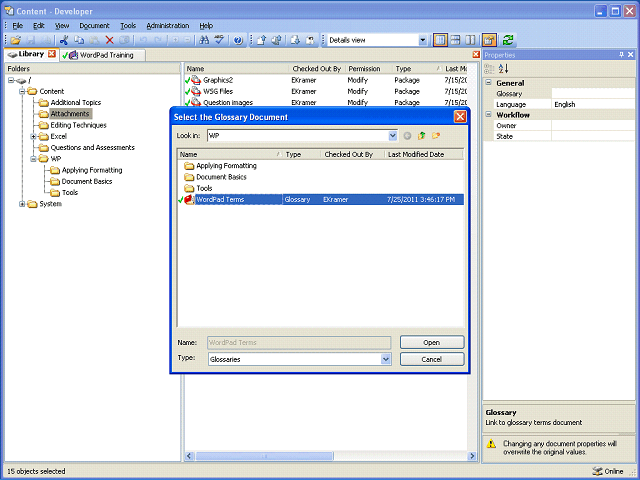Click the Cancel Check Out undo icon
Viewport: 640px width, 480px height.
coord(310,40)
